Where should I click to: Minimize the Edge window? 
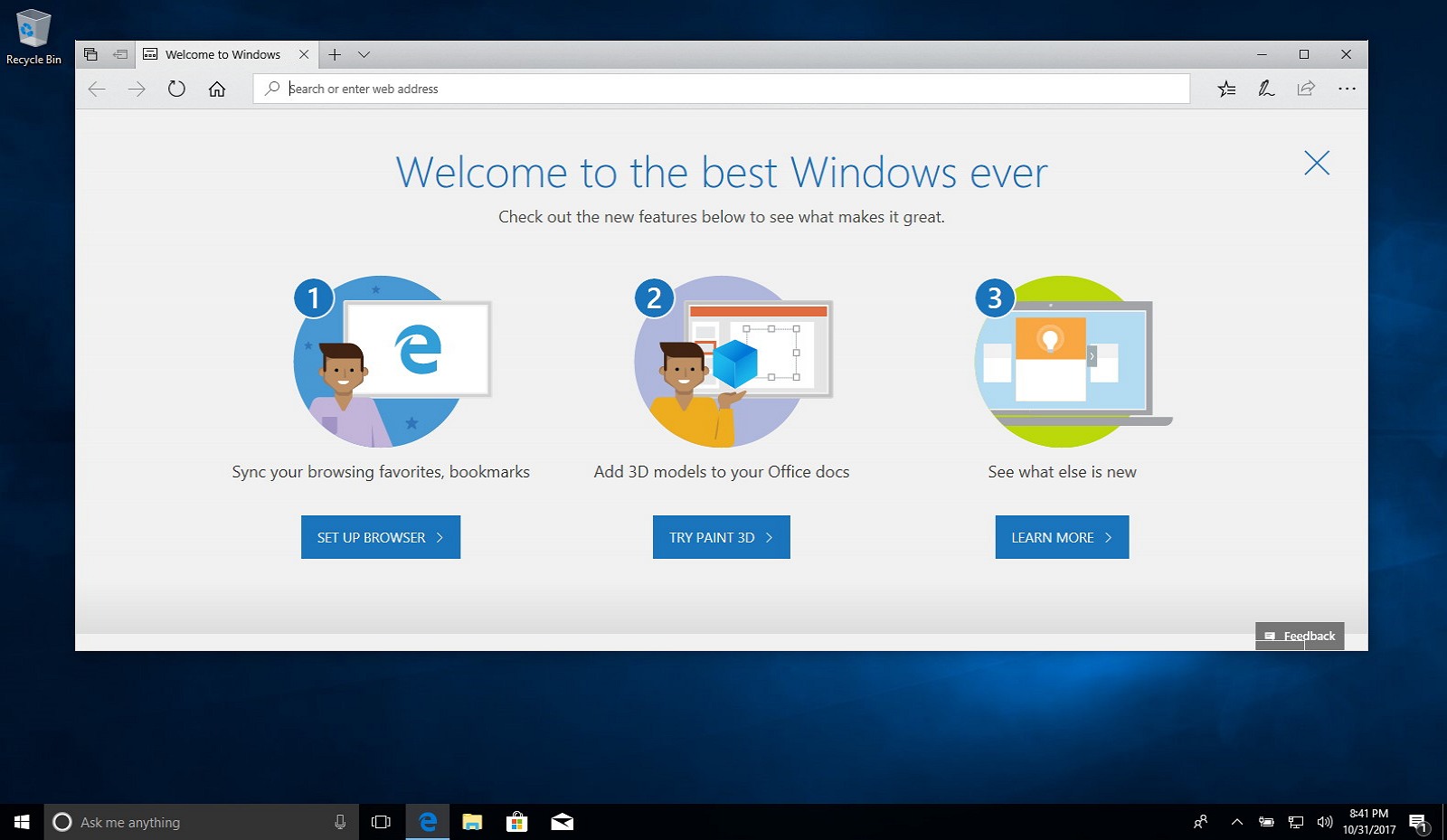(1262, 54)
